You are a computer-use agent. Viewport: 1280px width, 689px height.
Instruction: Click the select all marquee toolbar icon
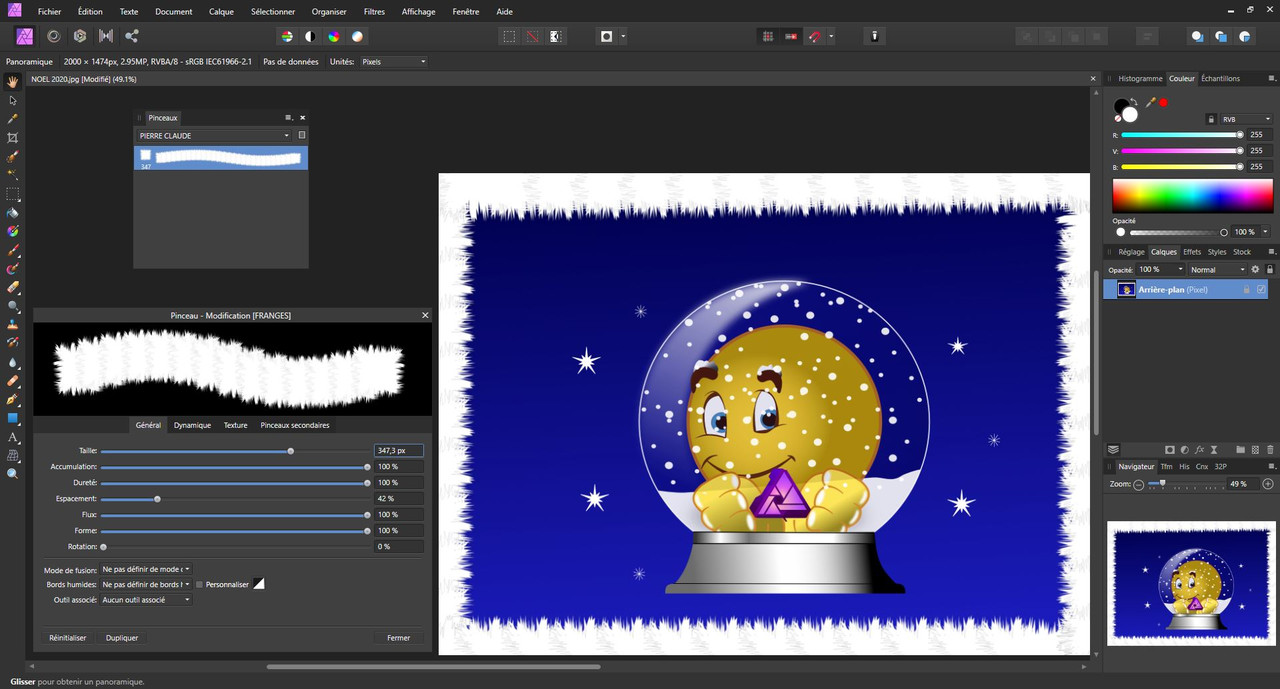[509, 36]
